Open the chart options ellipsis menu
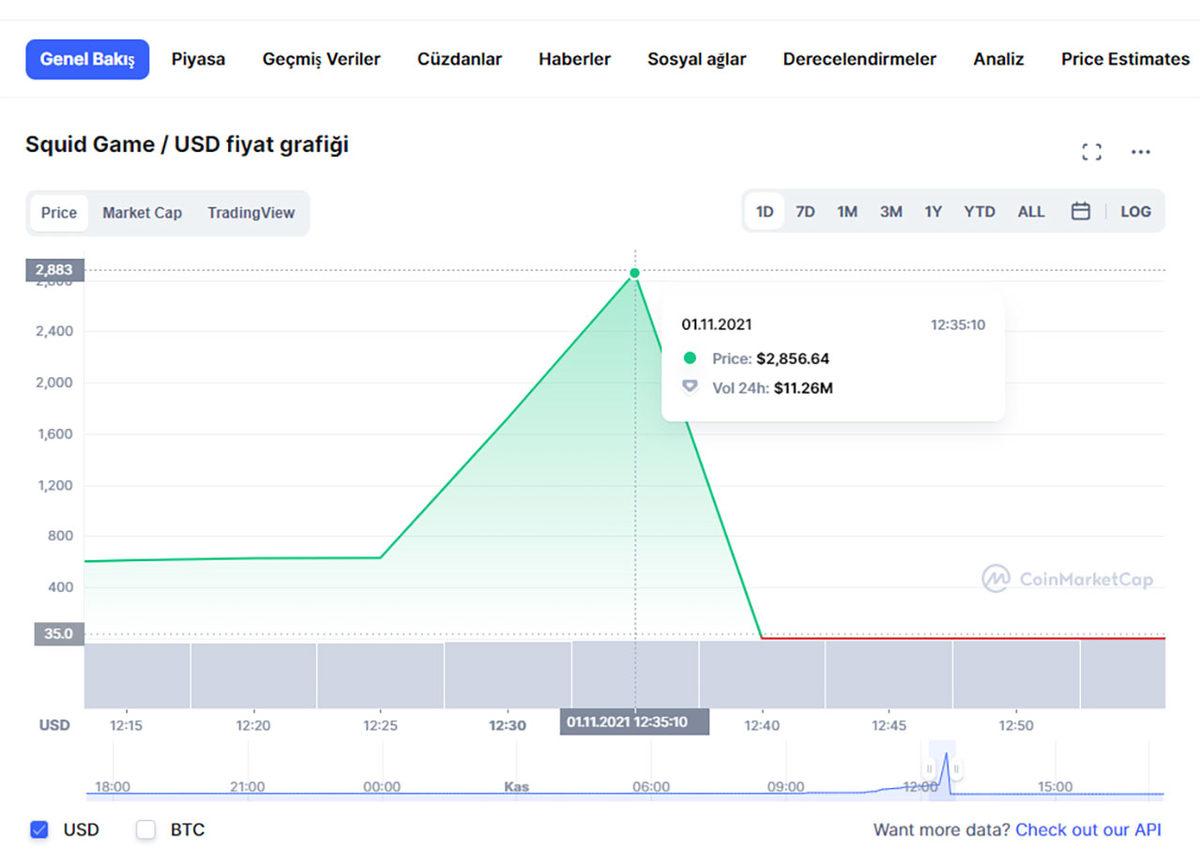Viewport: 1200px width, 864px height. [x=1141, y=151]
